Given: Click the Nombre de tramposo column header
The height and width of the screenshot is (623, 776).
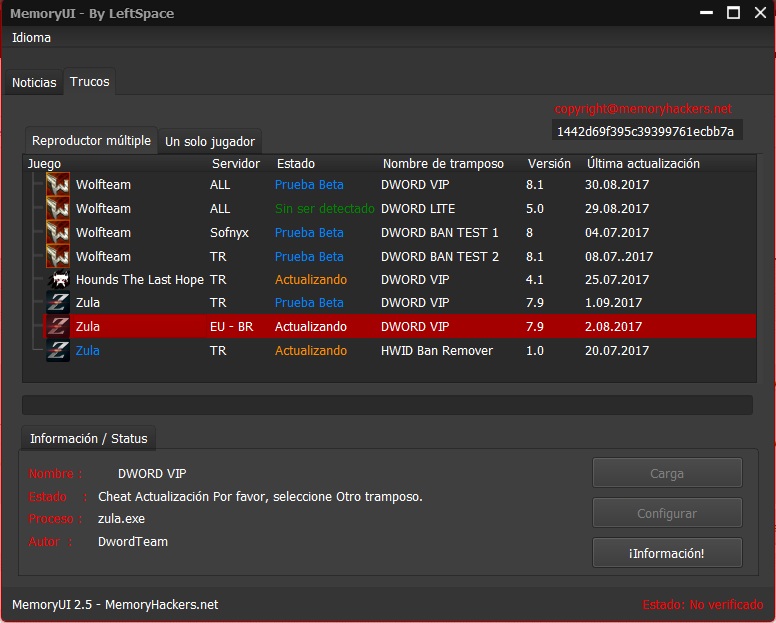Looking at the screenshot, I should click(443, 163).
